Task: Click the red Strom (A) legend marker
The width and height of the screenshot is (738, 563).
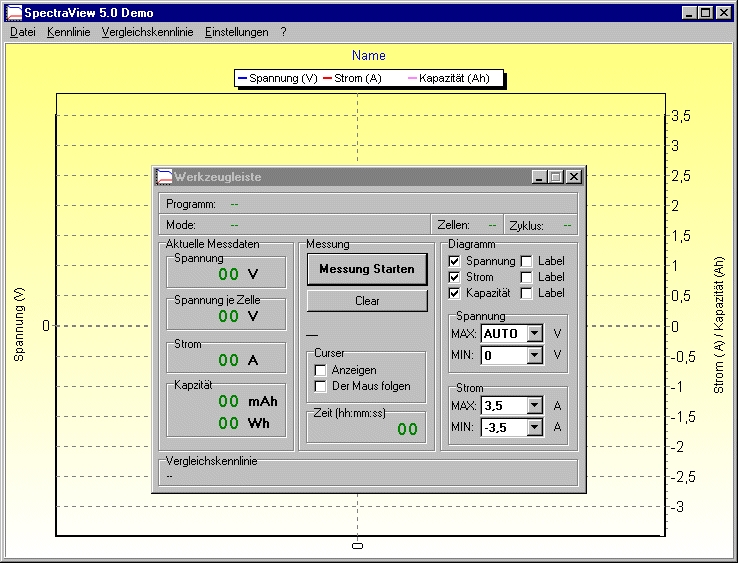Action: coord(328,78)
